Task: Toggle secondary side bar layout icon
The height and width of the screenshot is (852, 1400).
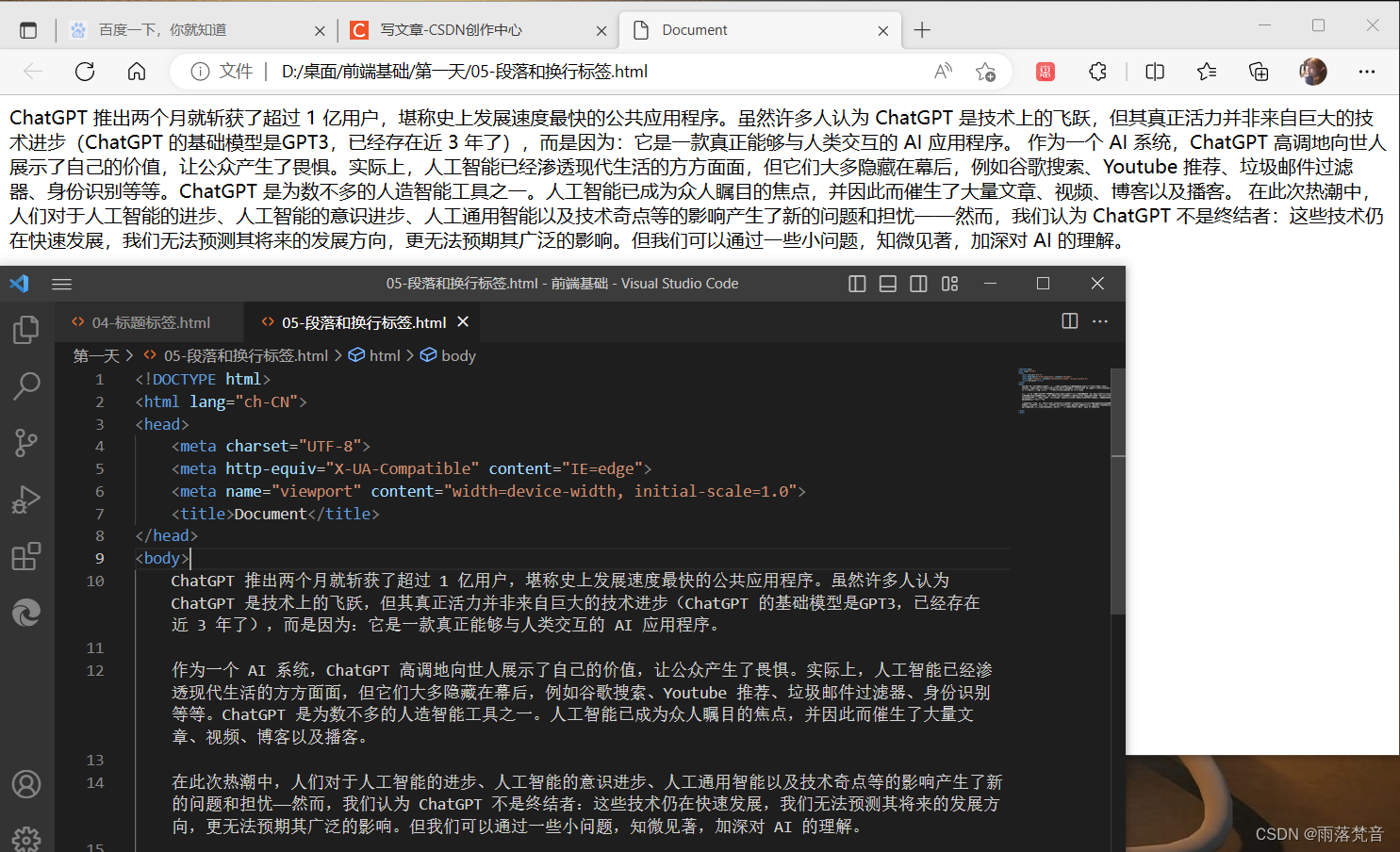Action: click(x=918, y=284)
